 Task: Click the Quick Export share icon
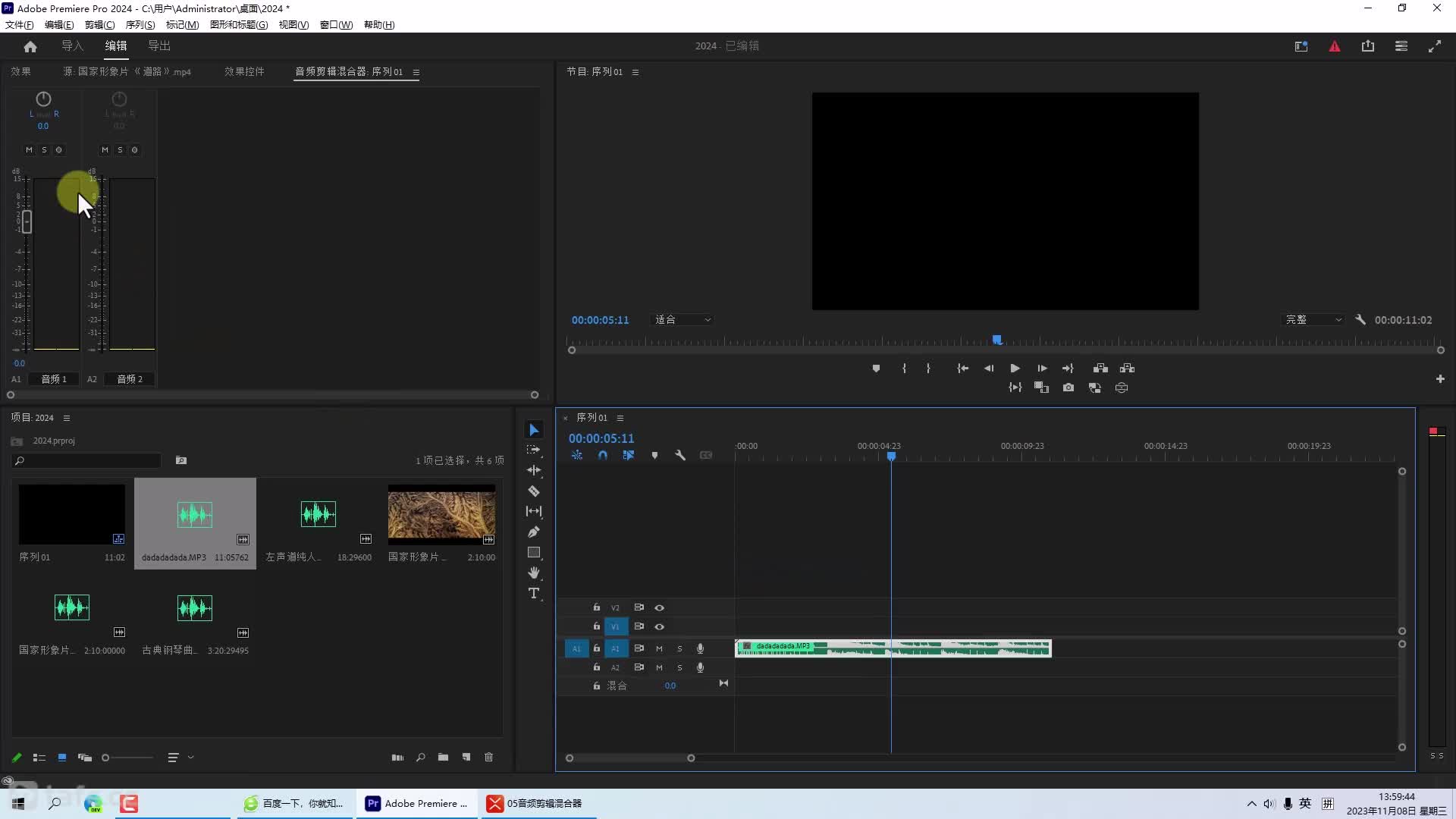click(x=1368, y=46)
